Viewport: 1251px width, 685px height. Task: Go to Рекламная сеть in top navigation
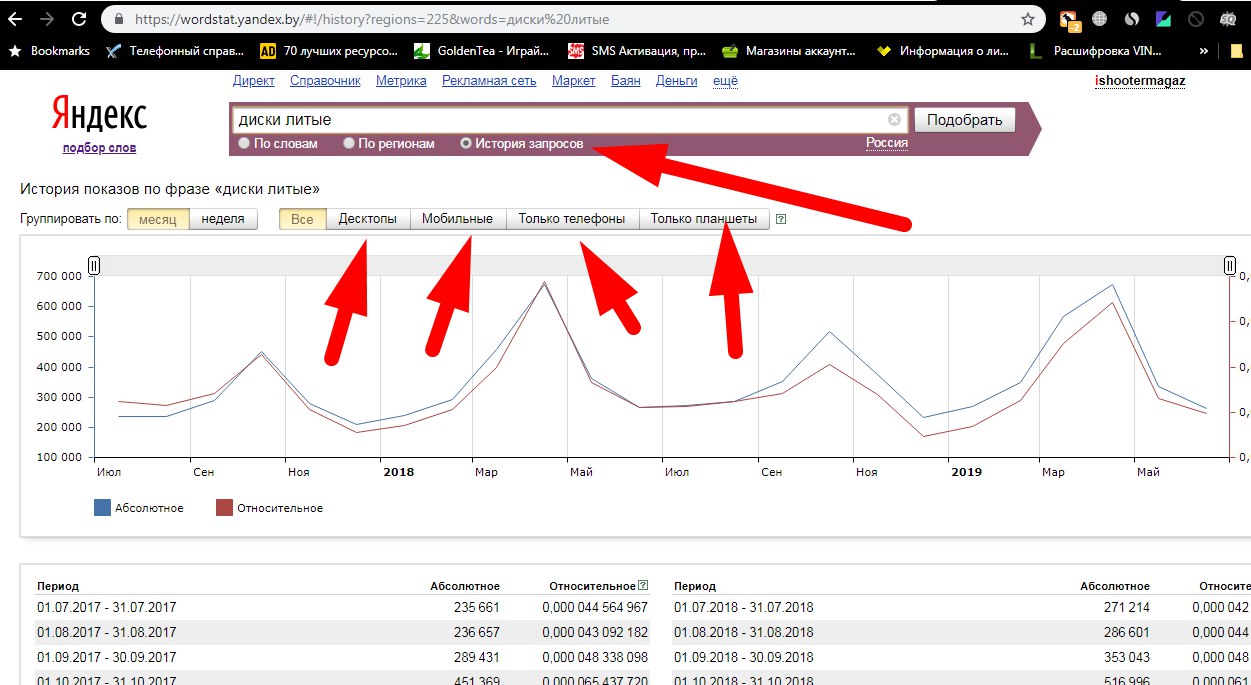click(x=489, y=81)
